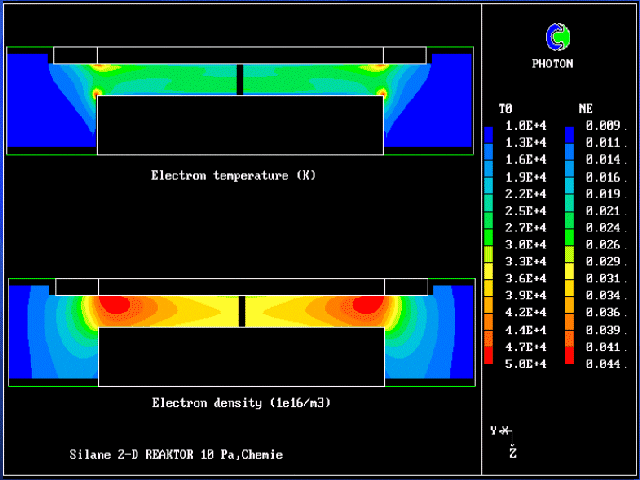Click the black electrode block in temperature plot
This screenshot has width=640, height=480.
click(240, 125)
